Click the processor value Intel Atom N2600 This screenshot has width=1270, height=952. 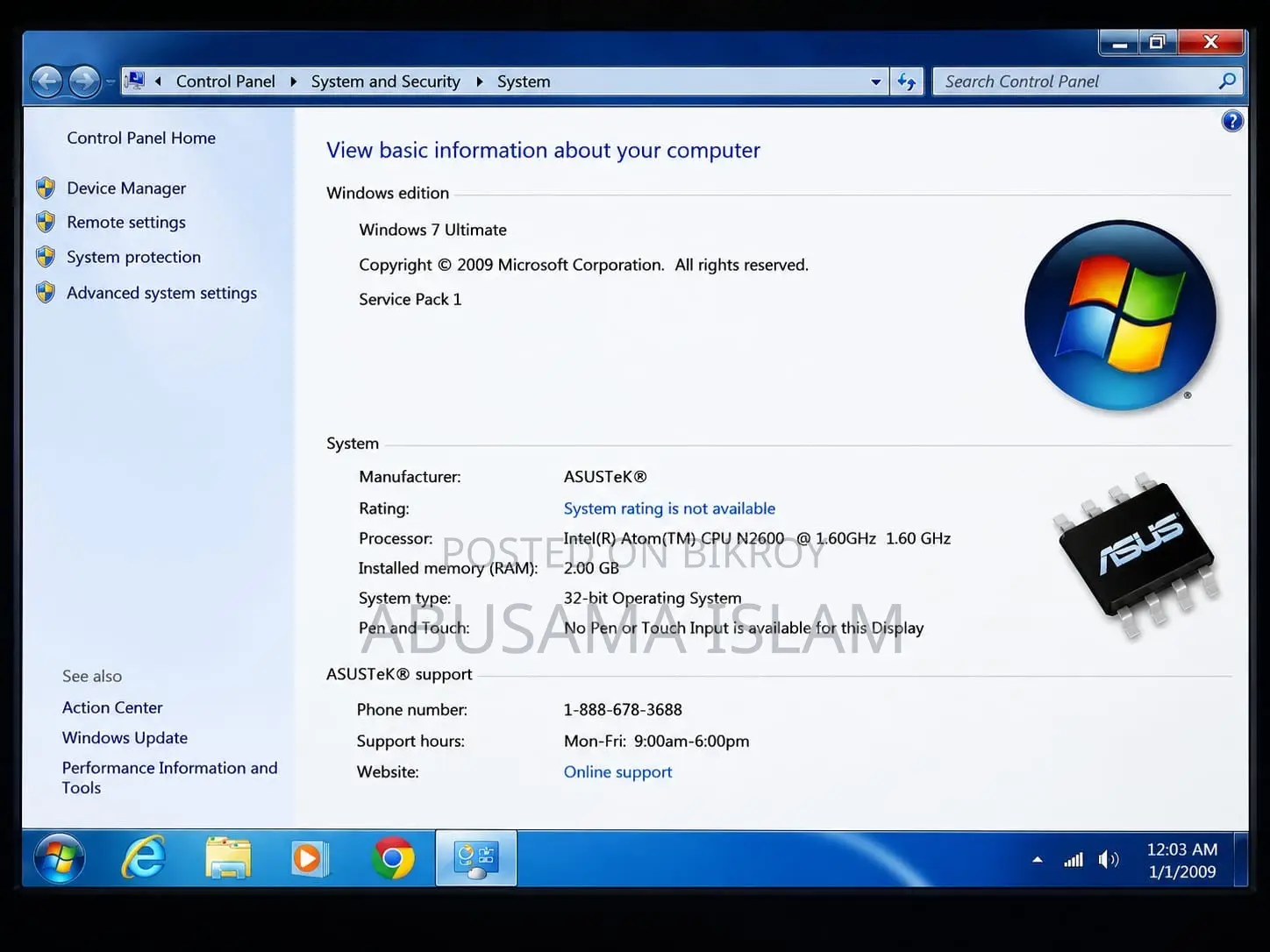pos(757,538)
